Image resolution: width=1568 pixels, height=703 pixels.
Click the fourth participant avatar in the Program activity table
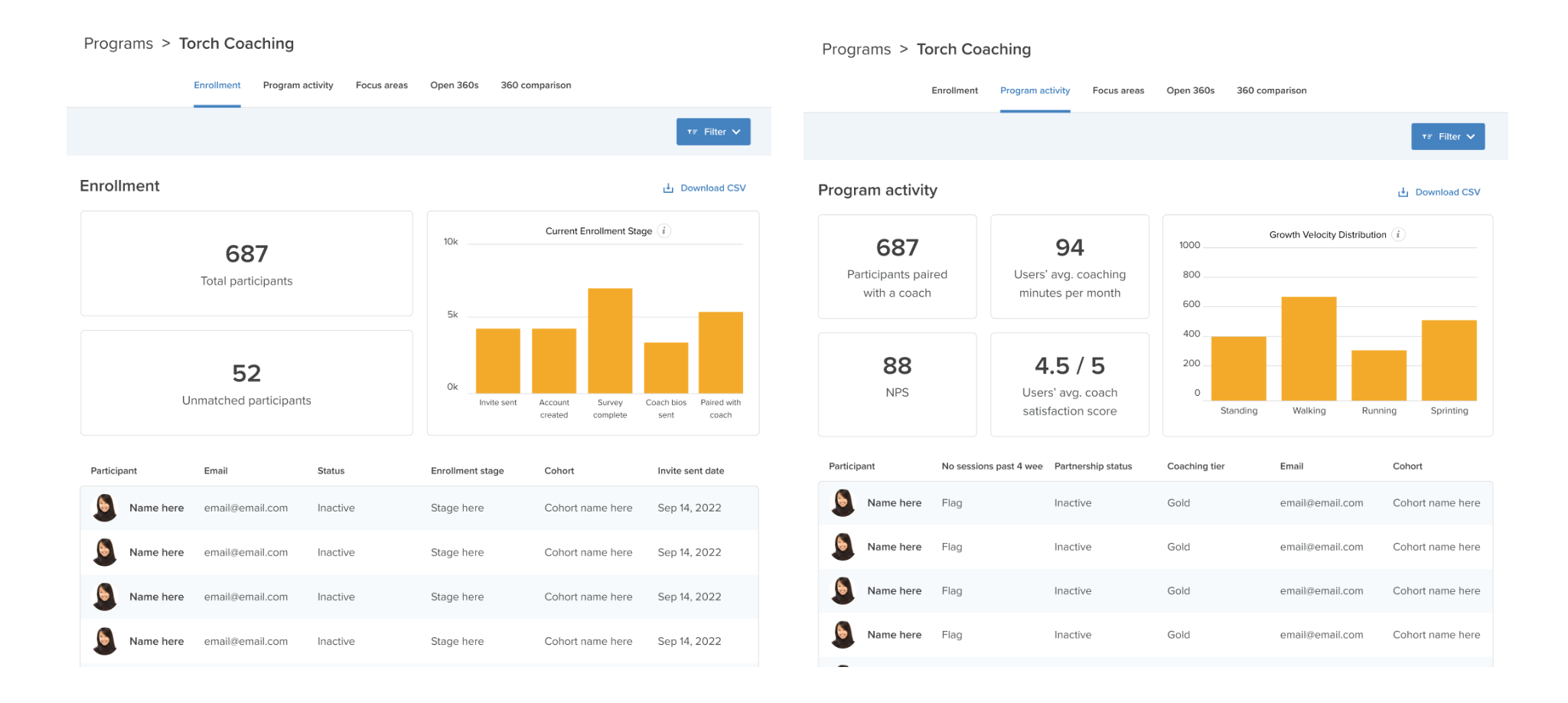click(x=843, y=635)
